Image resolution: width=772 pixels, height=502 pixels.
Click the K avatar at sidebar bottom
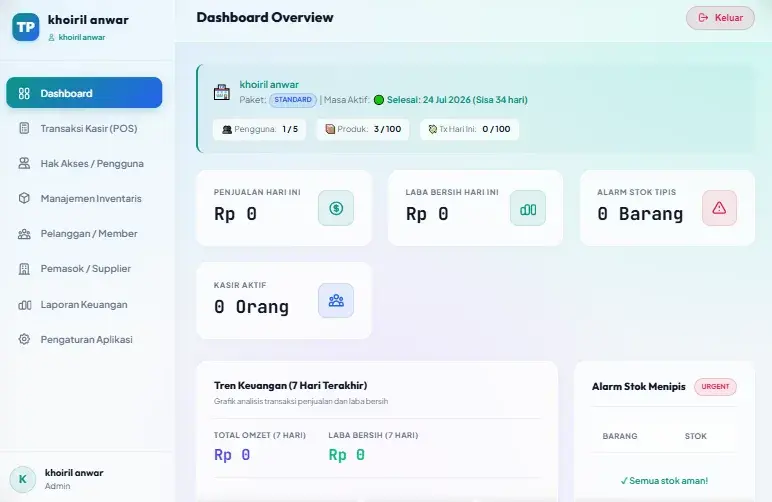pyautogui.click(x=23, y=479)
